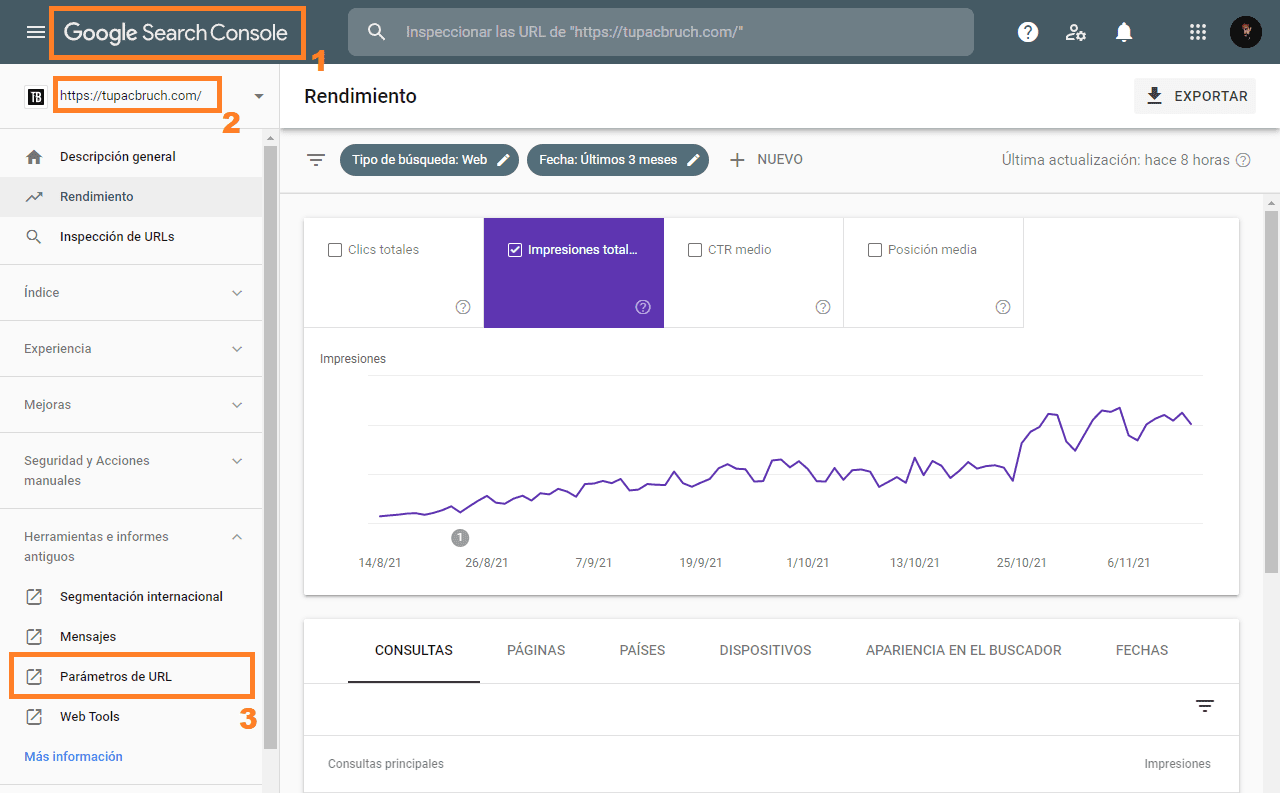Click the help question mark icon in header
Viewport: 1280px width, 793px height.
(1027, 32)
